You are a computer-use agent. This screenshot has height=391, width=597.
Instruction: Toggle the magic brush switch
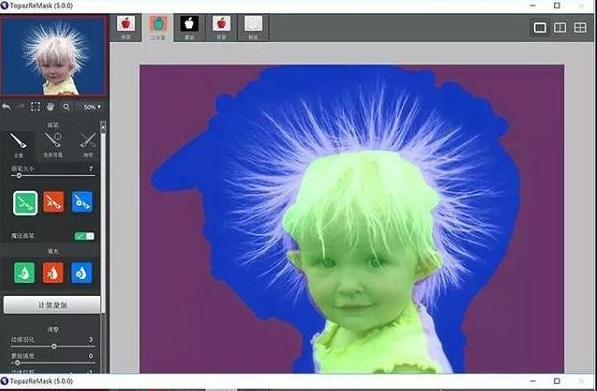coord(84,236)
